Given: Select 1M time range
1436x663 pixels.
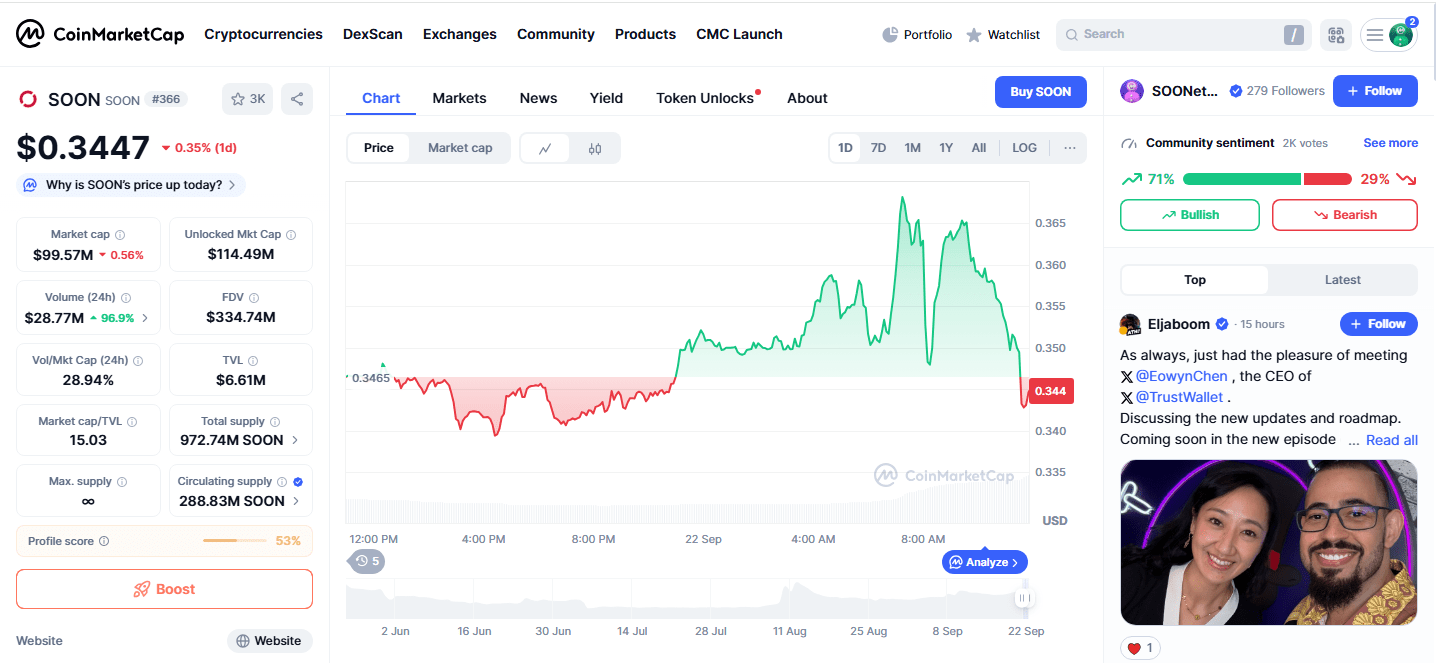Looking at the screenshot, I should [912, 148].
